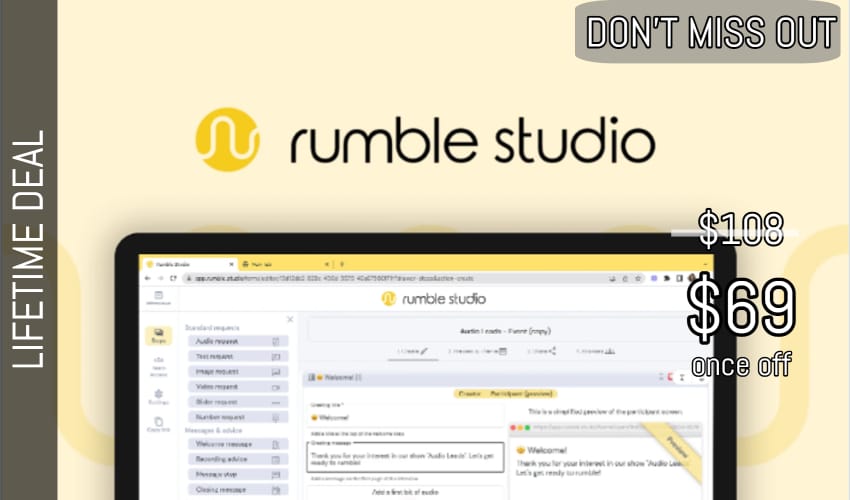
Task: Open the Team access sidebar icon
Action: coord(158,367)
